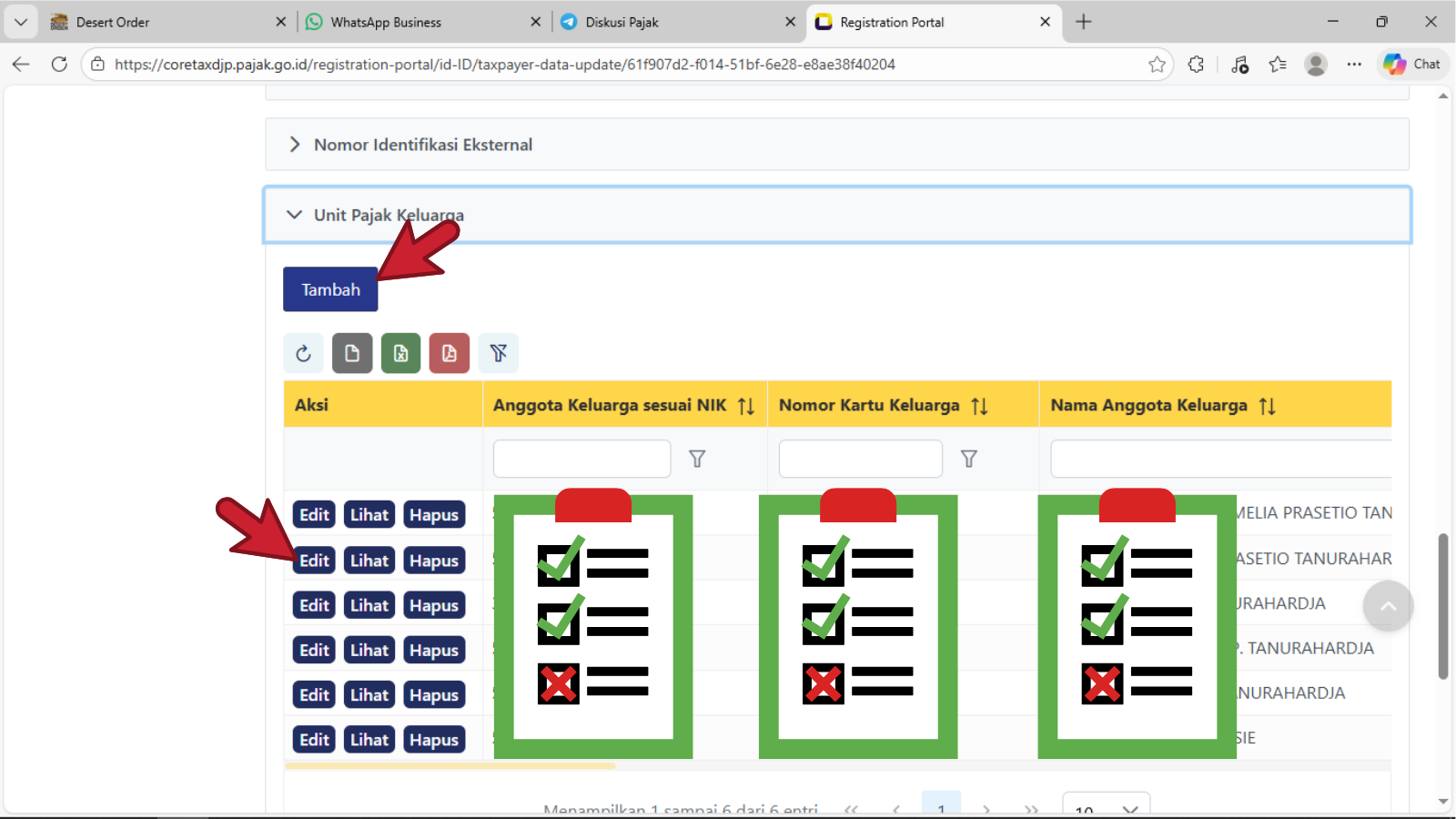Click the refresh table icon

pyautogui.click(x=303, y=353)
